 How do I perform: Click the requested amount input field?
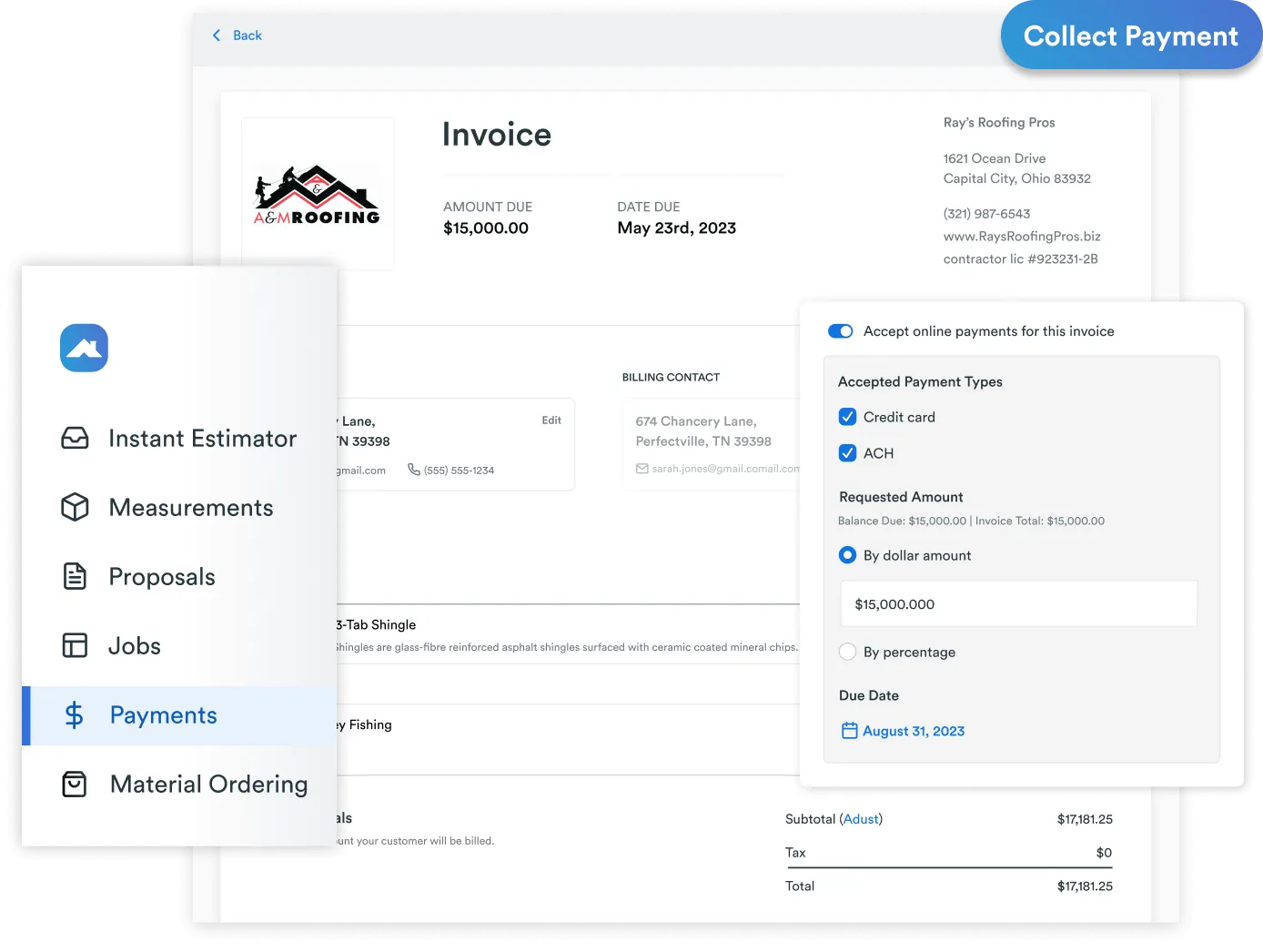pos(1018,603)
